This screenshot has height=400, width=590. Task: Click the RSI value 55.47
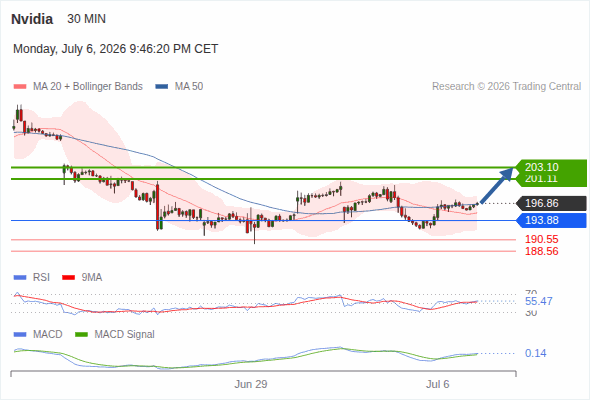click(x=539, y=301)
